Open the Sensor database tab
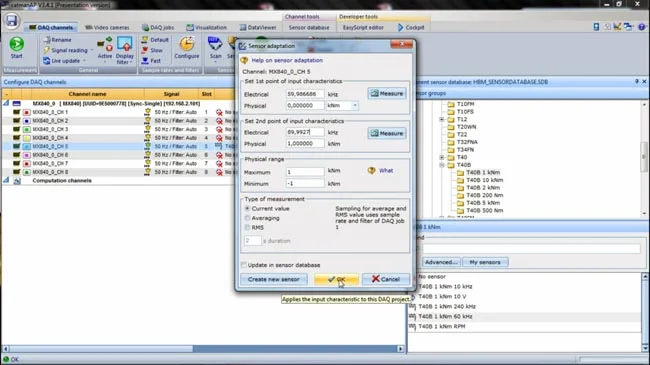Viewport: 650px width, 365px height. click(x=309, y=27)
